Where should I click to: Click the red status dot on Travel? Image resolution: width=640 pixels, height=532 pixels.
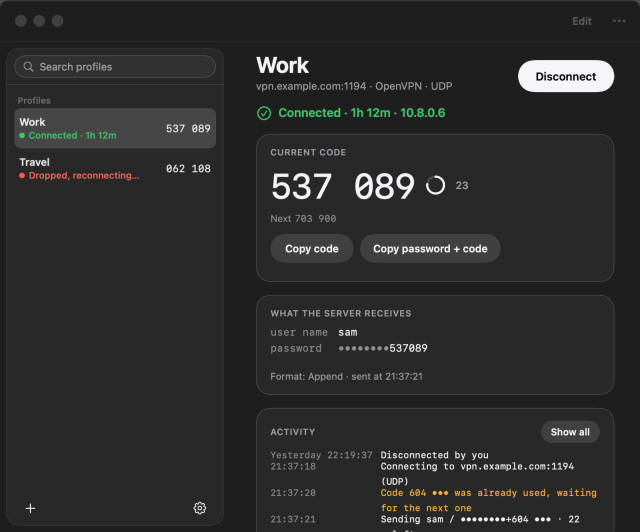point(22,176)
